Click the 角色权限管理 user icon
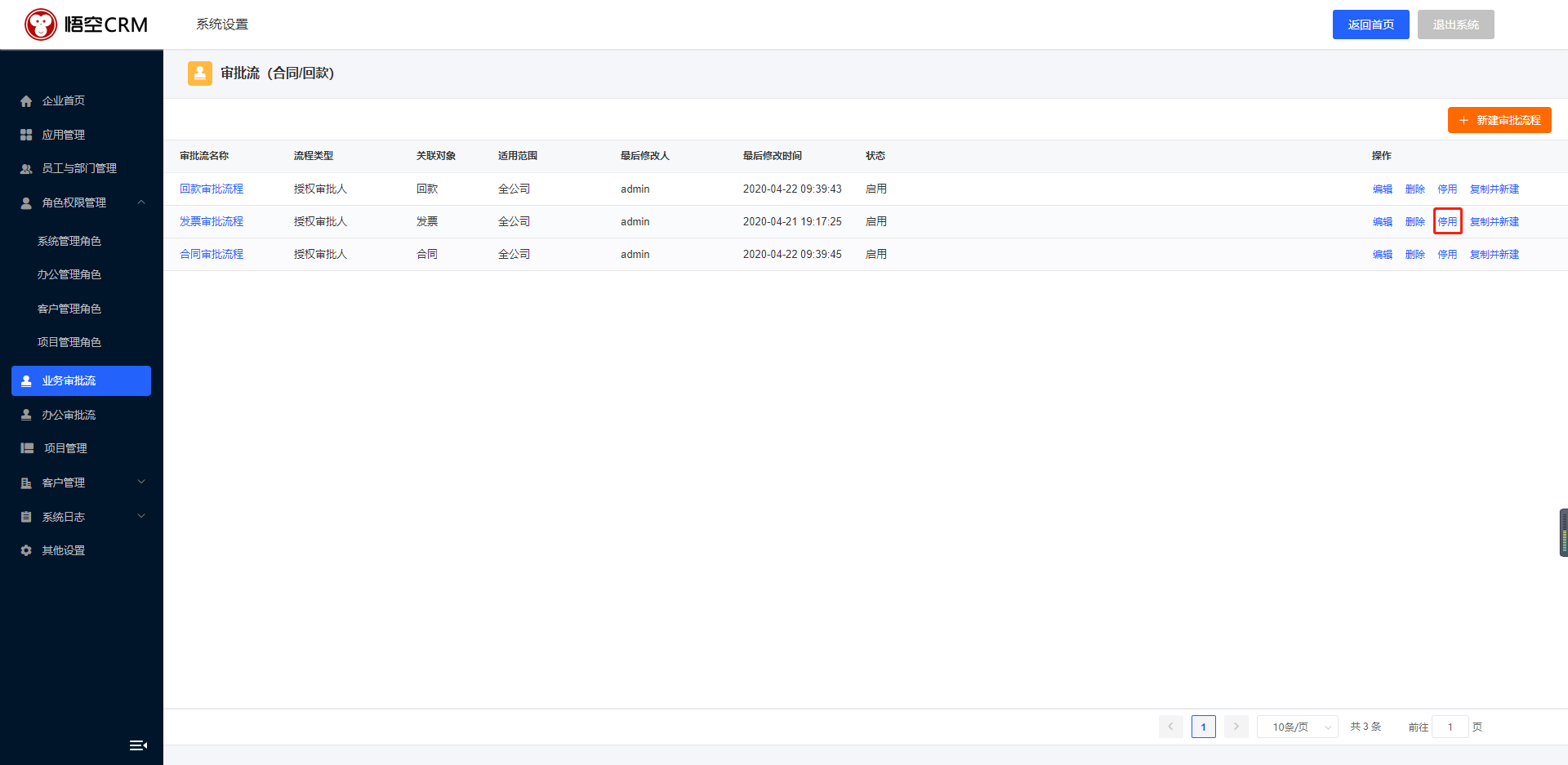The height and width of the screenshot is (765, 1568). pos(26,202)
